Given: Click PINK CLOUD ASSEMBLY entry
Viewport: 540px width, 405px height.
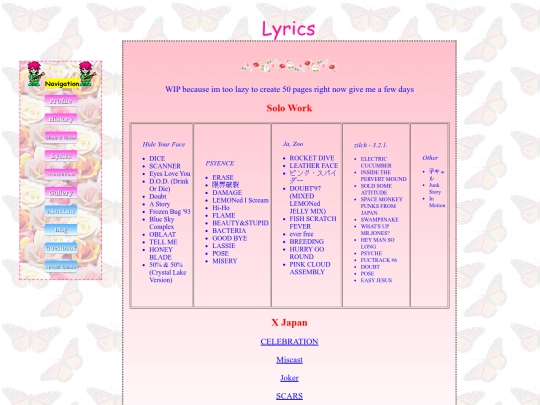Looking at the screenshot, I should pyautogui.click(x=310, y=268).
